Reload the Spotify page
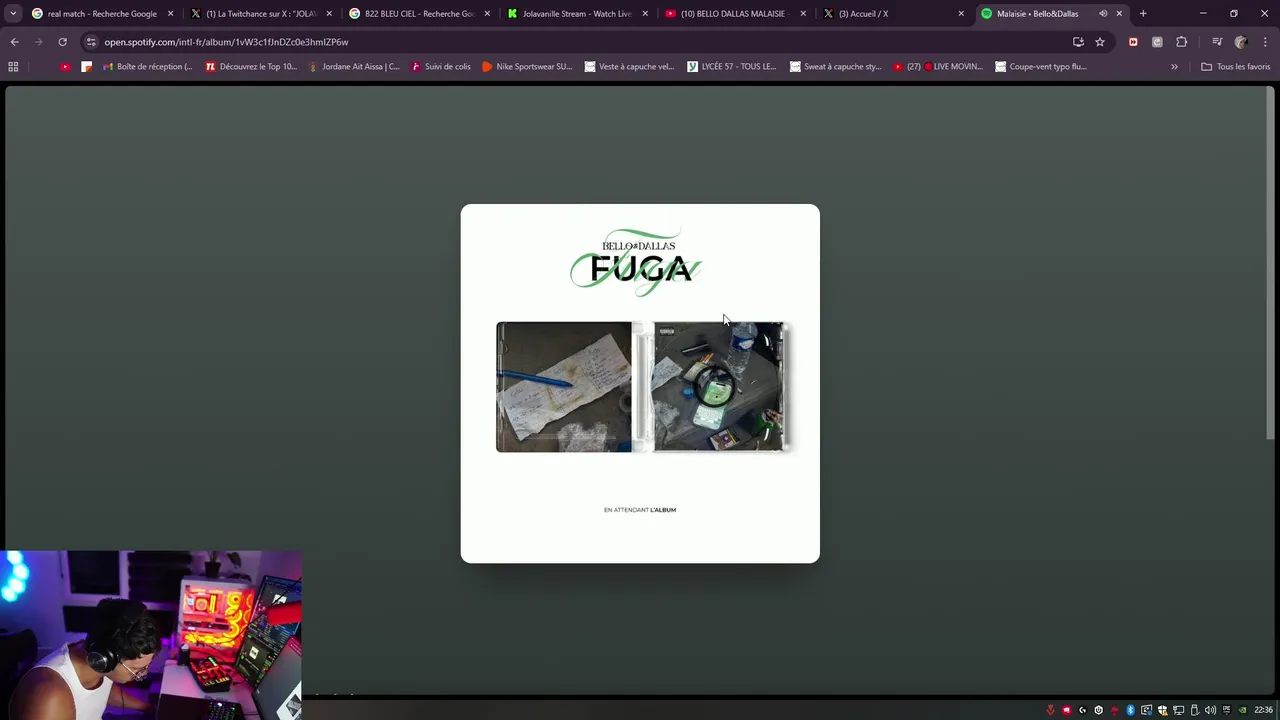Image resolution: width=1280 pixels, height=720 pixels. click(x=62, y=42)
